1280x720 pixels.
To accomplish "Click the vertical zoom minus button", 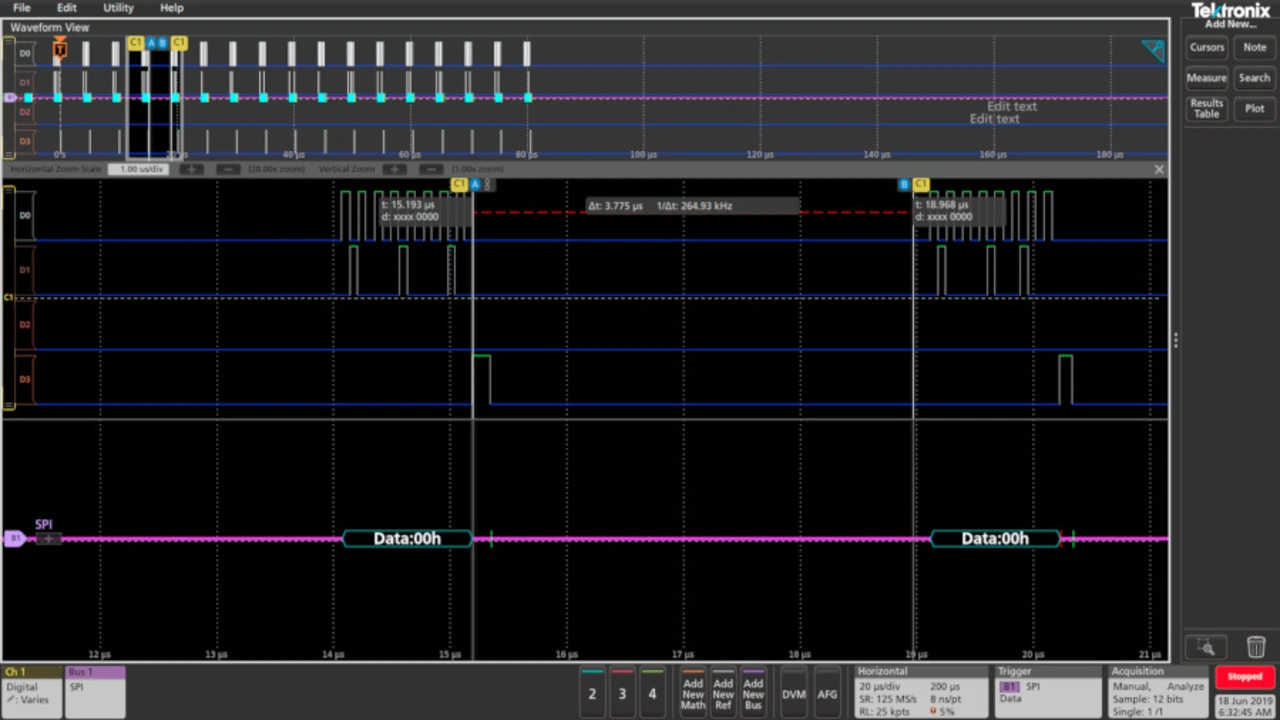I will click(x=432, y=169).
